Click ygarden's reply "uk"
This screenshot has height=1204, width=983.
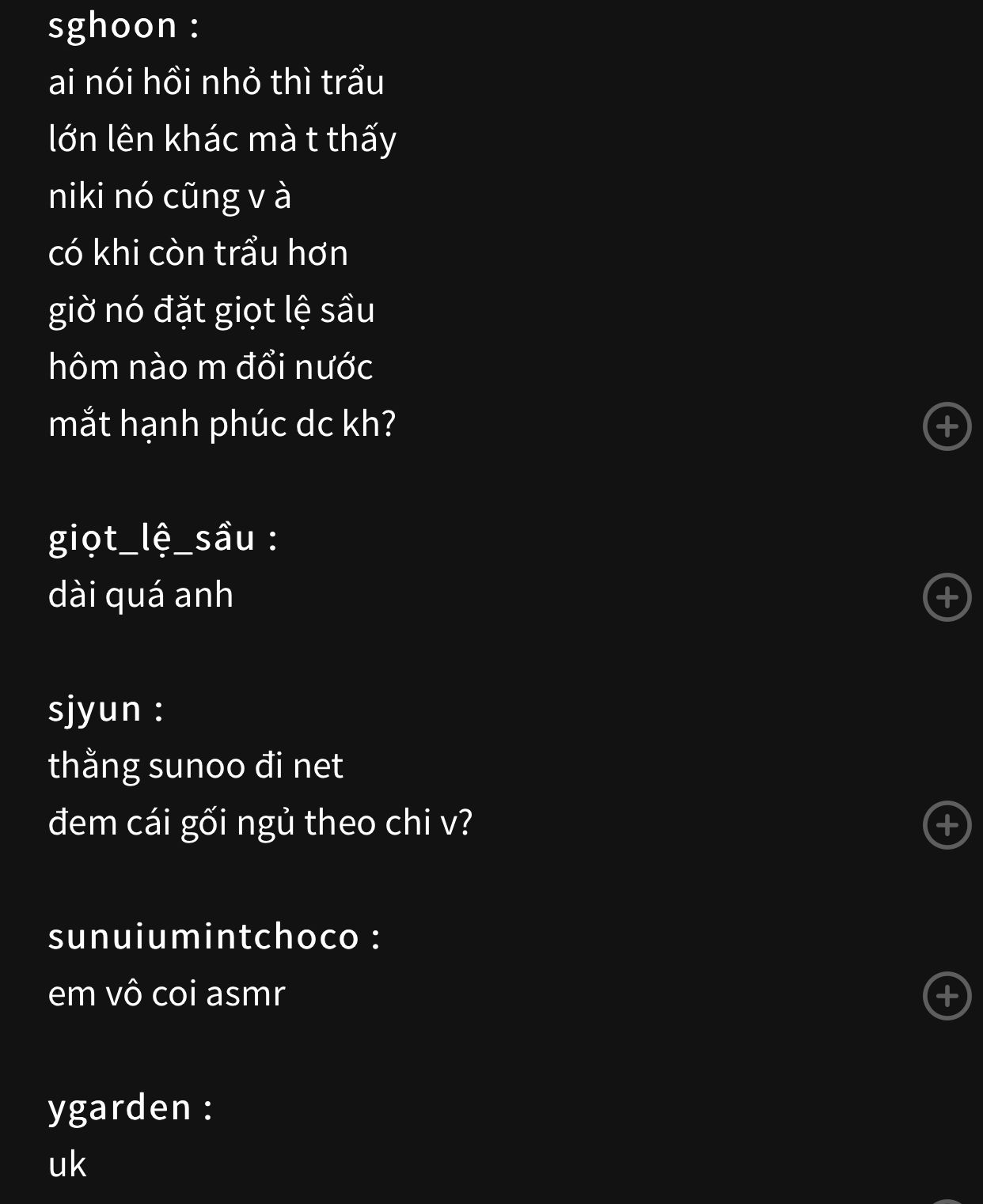[67, 1164]
